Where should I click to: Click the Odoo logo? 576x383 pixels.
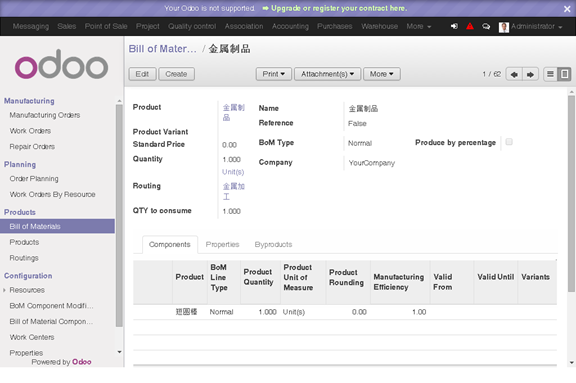coord(61,64)
